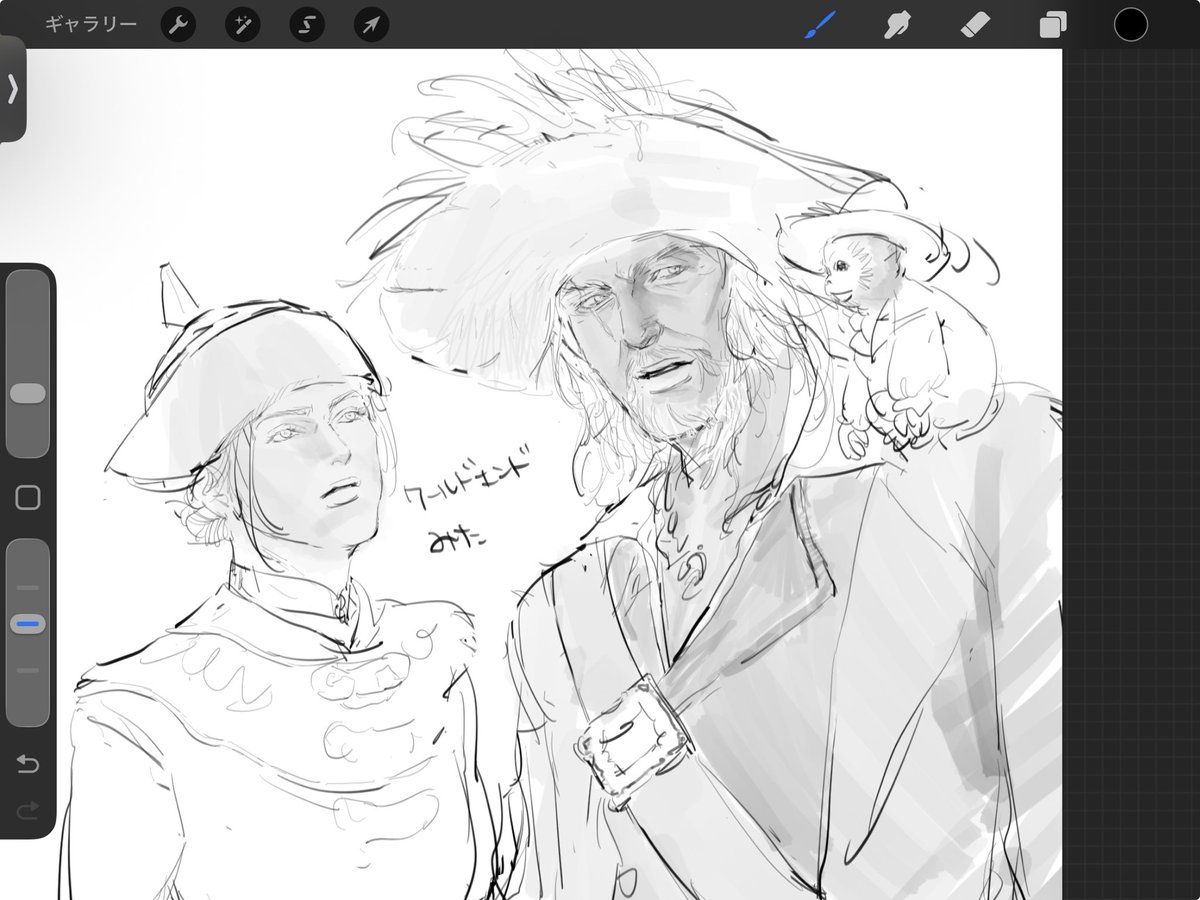Expand the collapsed left side tab

pos(12,89)
